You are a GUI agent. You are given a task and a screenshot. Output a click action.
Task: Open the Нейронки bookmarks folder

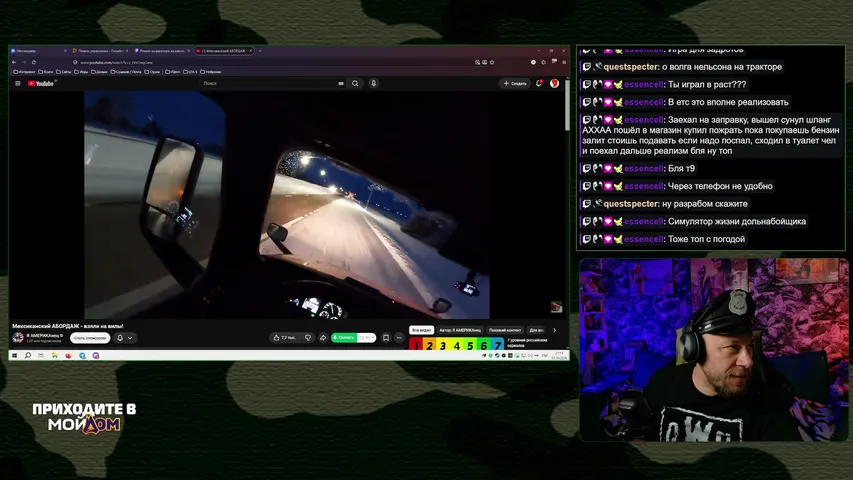211,72
